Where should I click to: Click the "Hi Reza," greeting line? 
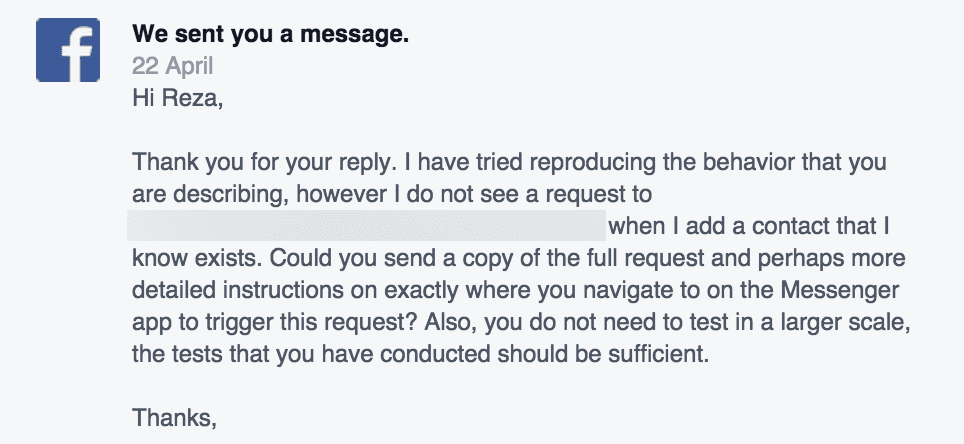[178, 98]
